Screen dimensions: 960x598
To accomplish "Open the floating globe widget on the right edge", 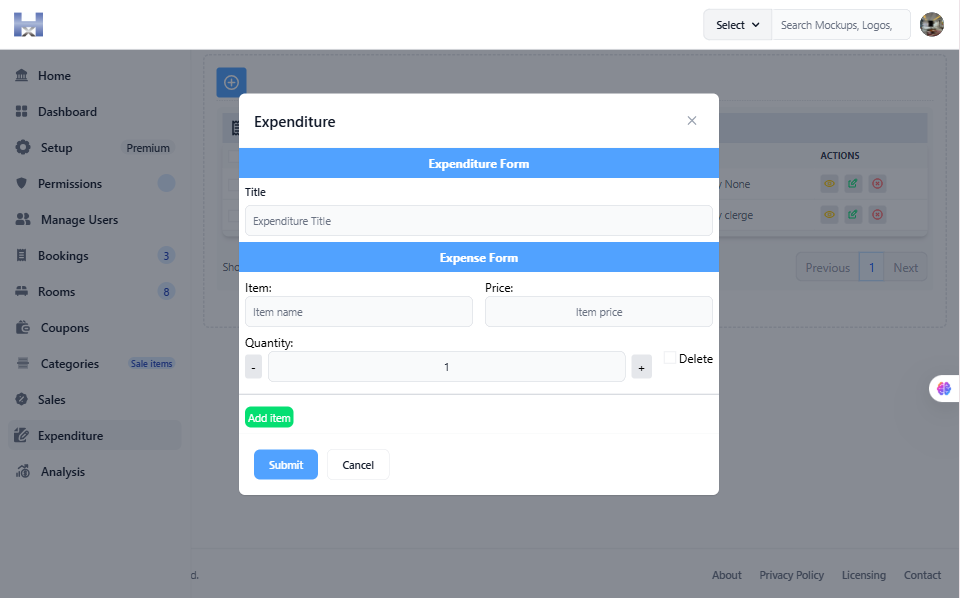I will [944, 388].
